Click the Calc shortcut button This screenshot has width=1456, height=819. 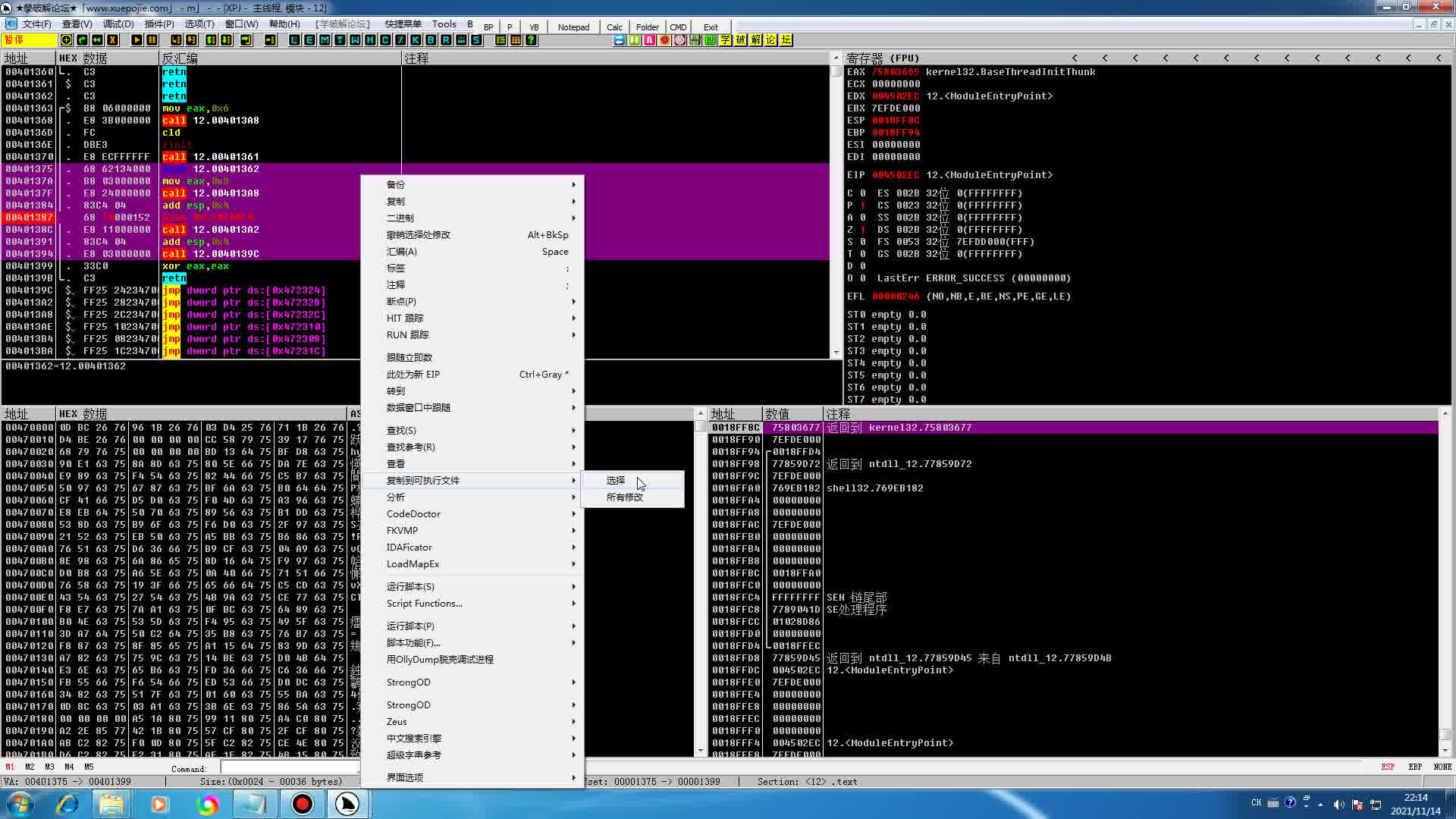tap(614, 27)
